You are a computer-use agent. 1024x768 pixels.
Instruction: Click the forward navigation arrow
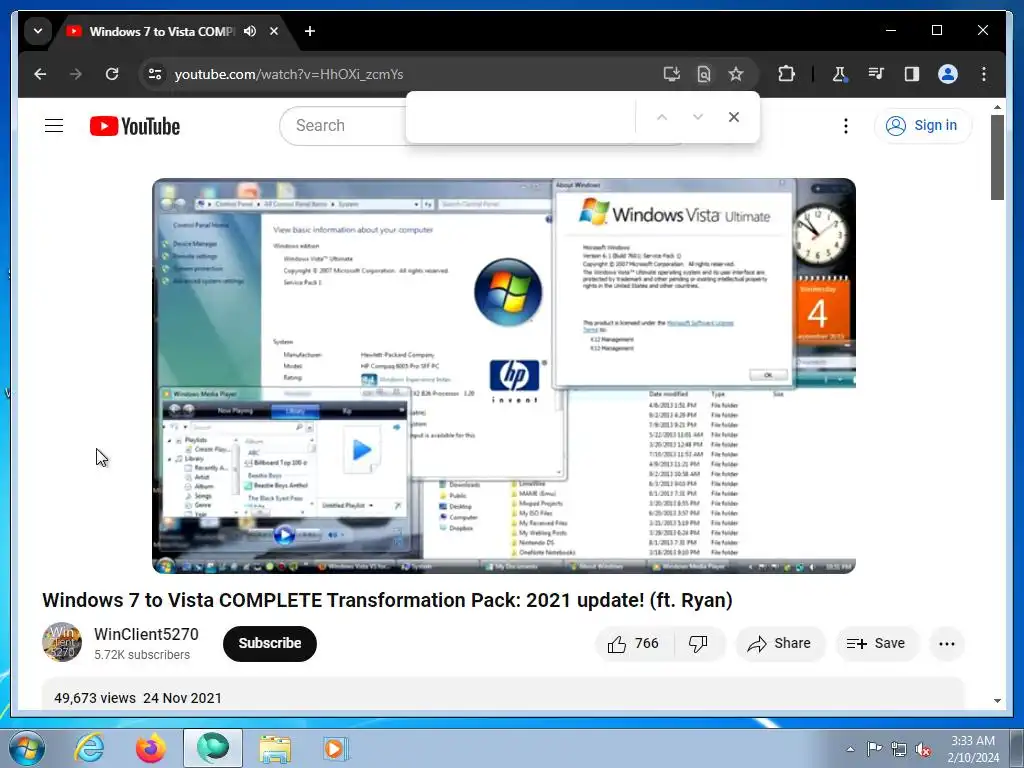click(76, 74)
